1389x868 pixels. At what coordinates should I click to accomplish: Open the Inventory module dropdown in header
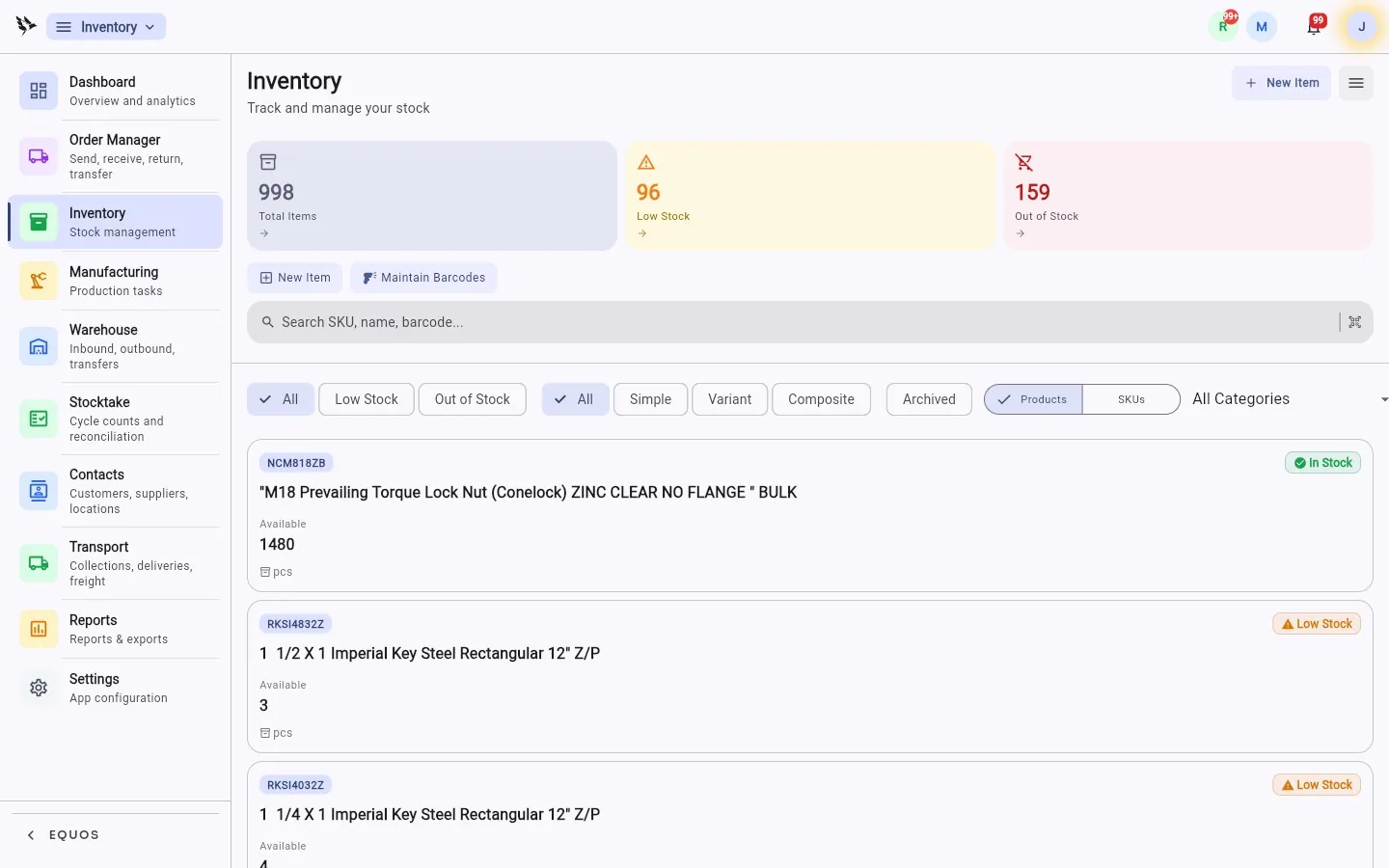[x=106, y=27]
